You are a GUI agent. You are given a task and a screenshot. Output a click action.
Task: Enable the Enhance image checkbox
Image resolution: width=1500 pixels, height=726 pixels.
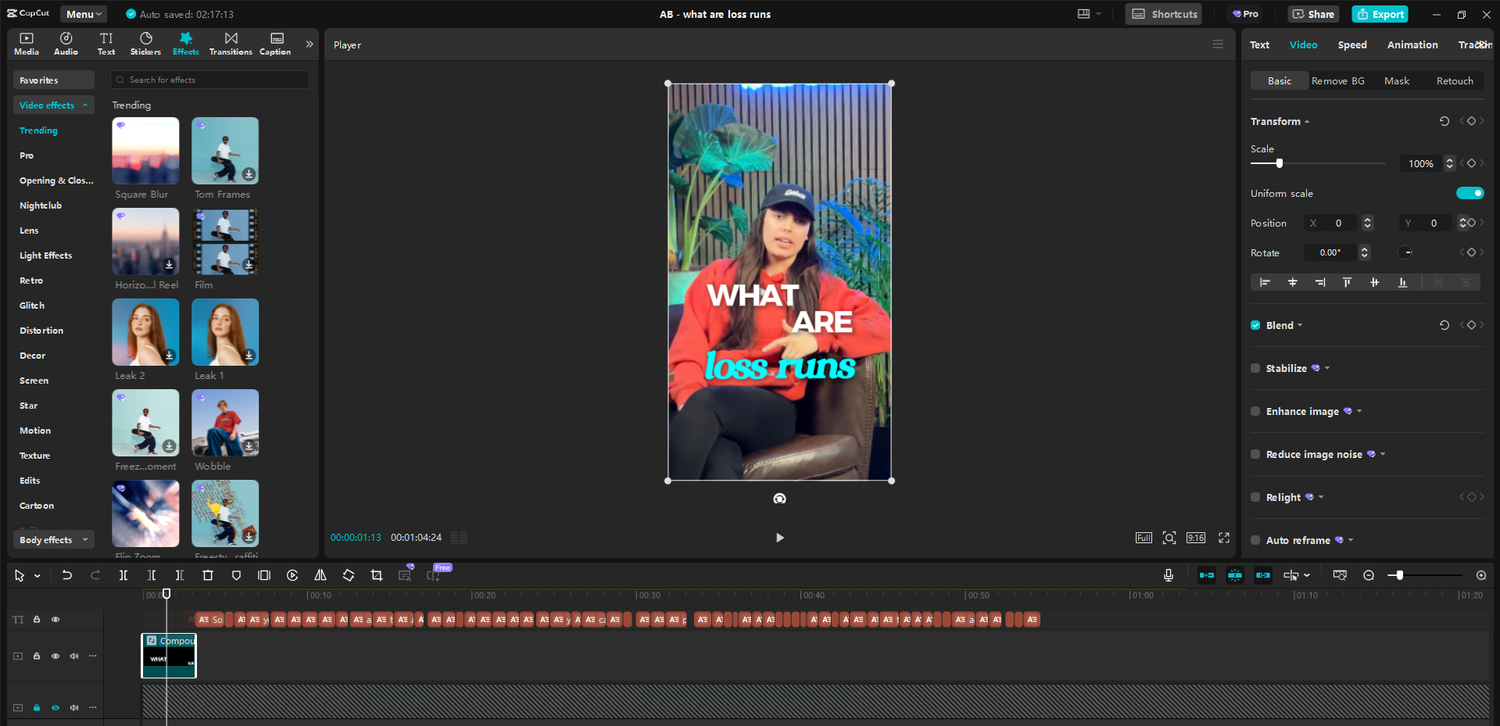(1255, 411)
